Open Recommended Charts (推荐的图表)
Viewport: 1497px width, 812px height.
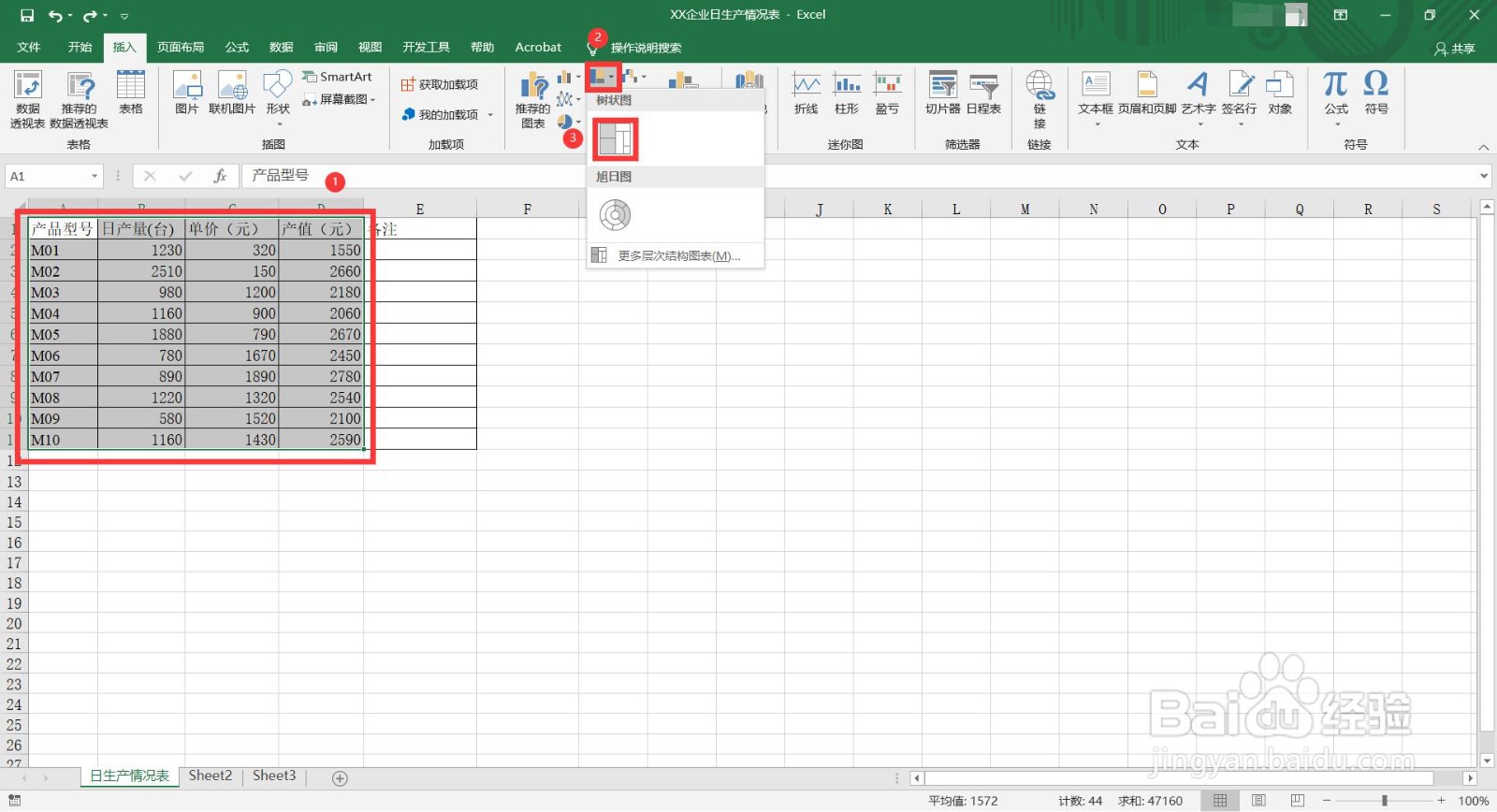[533, 100]
